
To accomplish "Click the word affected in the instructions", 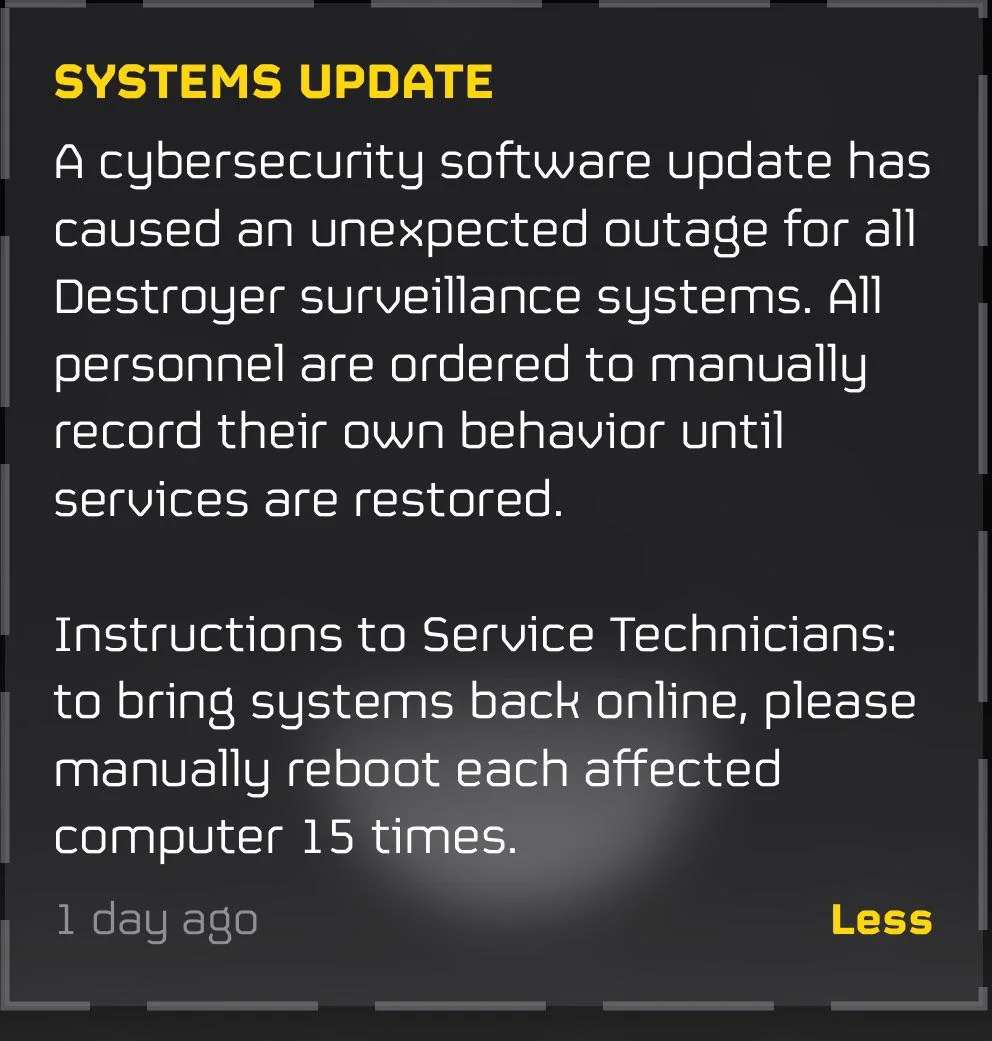I will coord(682,769).
